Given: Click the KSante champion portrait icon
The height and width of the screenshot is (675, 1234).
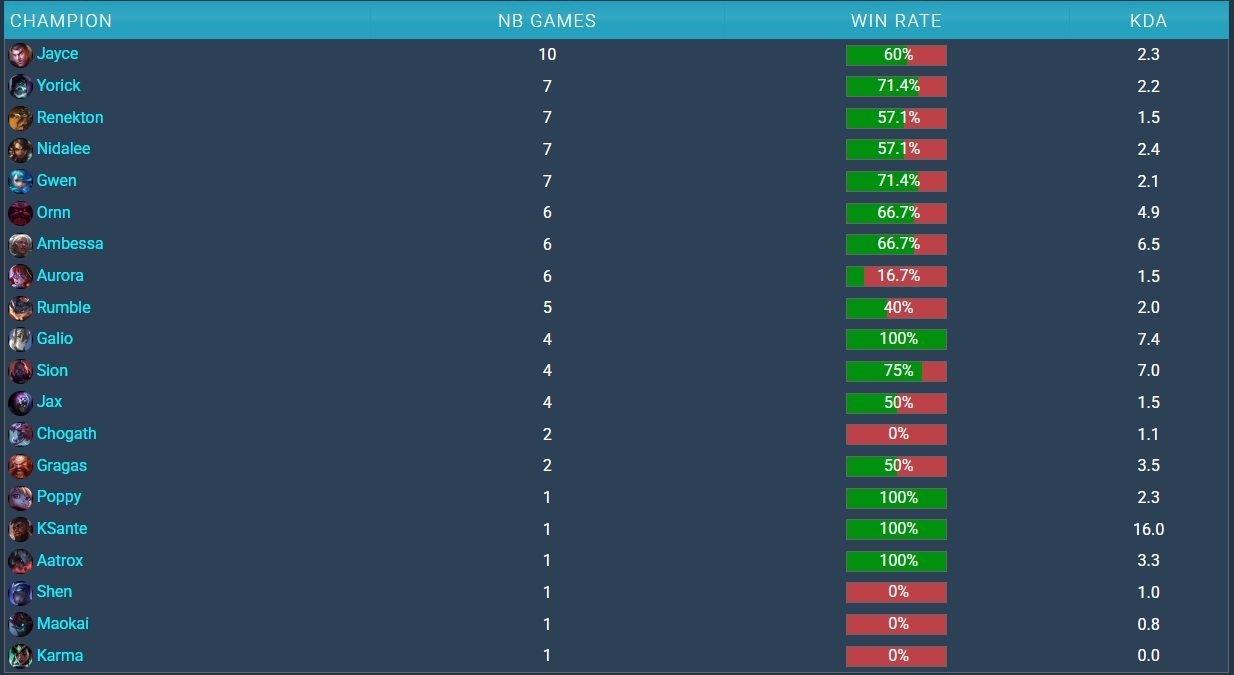Looking at the screenshot, I should click(x=20, y=529).
